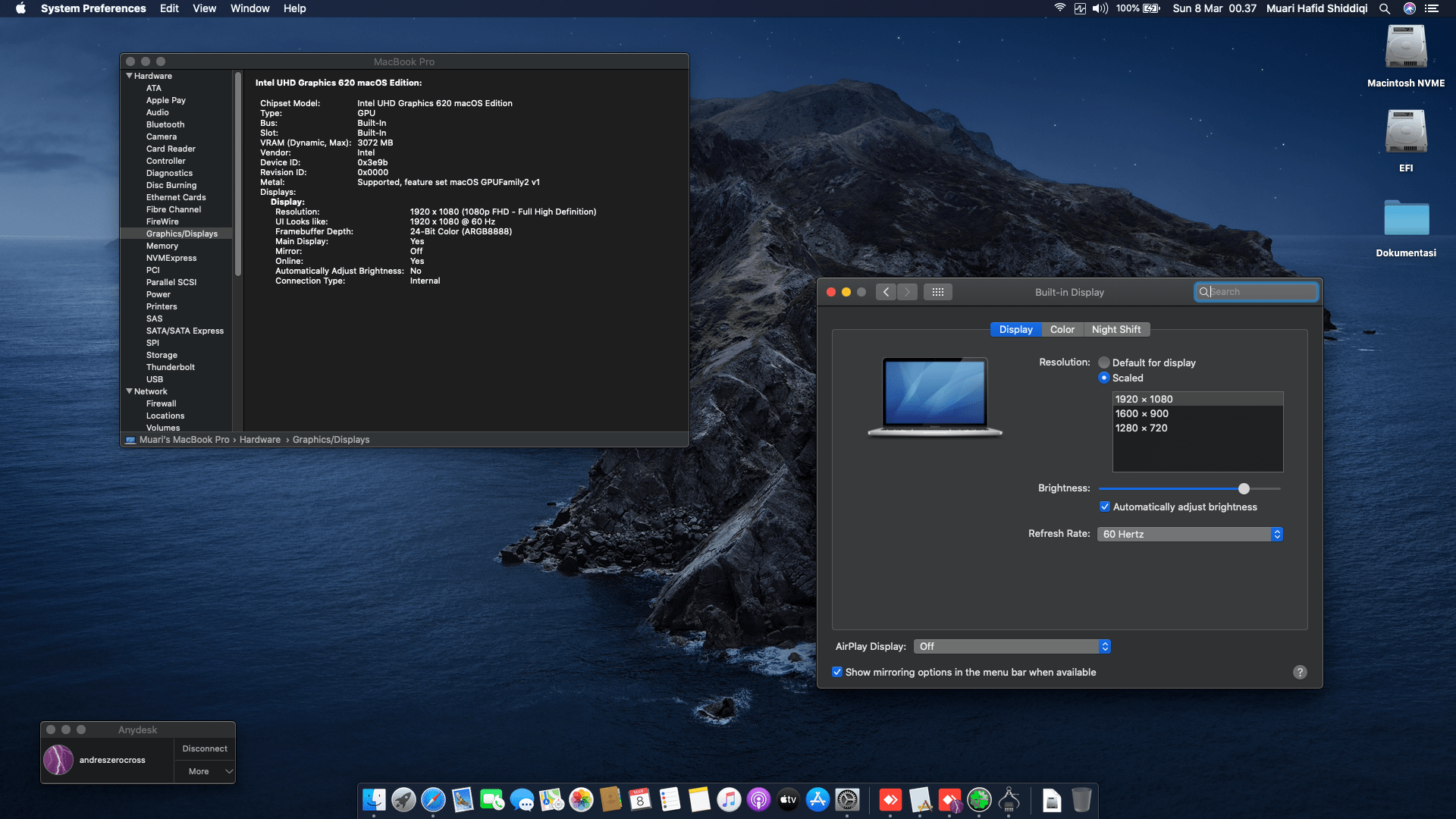Click Disconnect in Anydesk window

click(x=205, y=748)
